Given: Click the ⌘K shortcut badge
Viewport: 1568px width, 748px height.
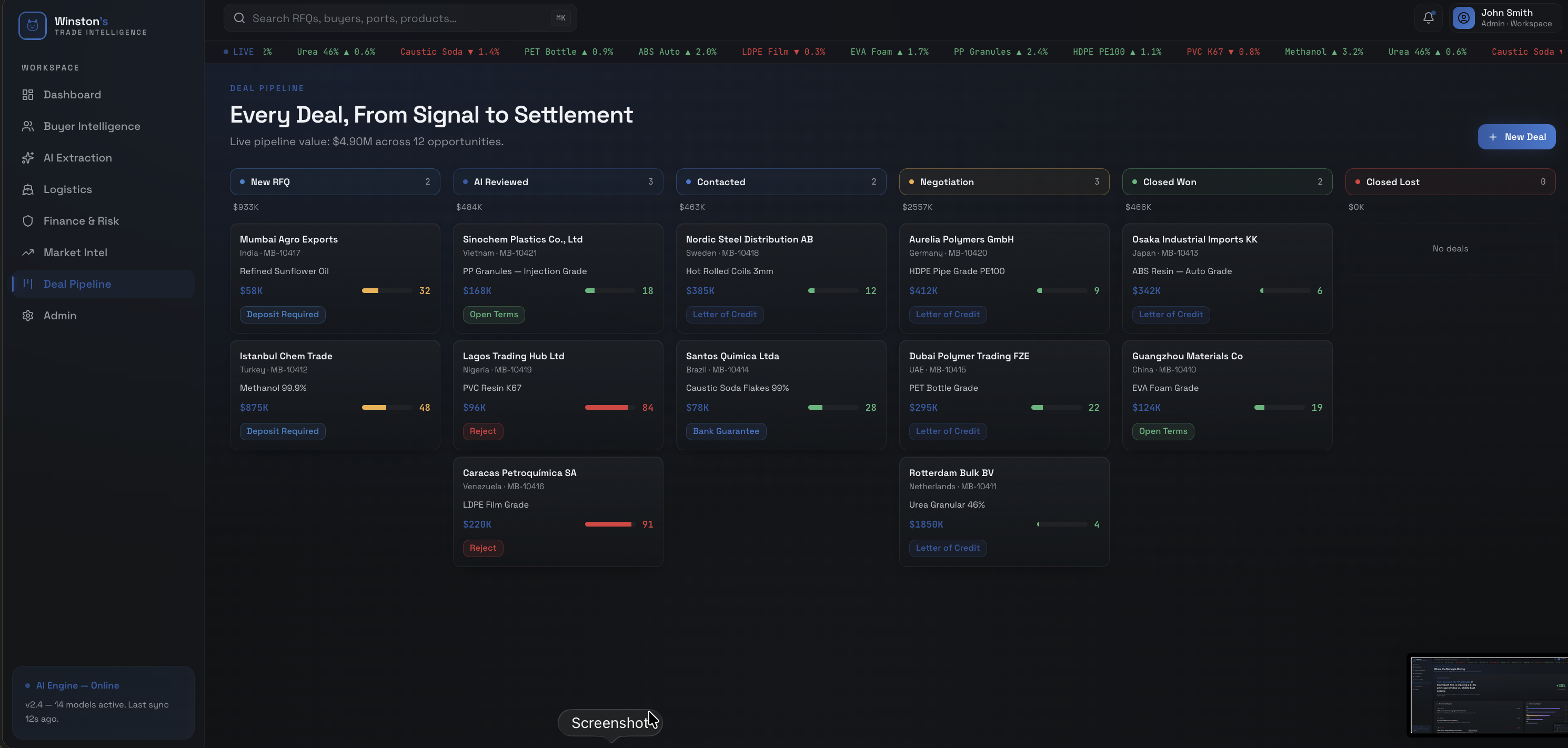Looking at the screenshot, I should click(560, 18).
